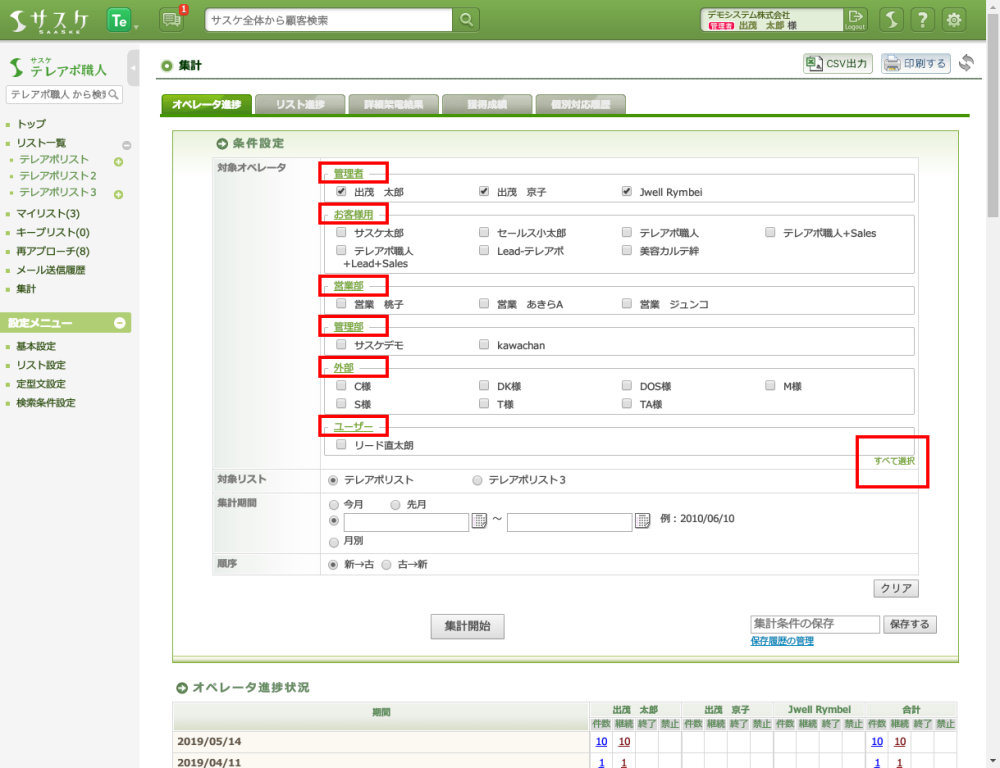Uncheck the Jwell Rymbei operator checkbox
The image size is (1000, 768).
point(627,191)
